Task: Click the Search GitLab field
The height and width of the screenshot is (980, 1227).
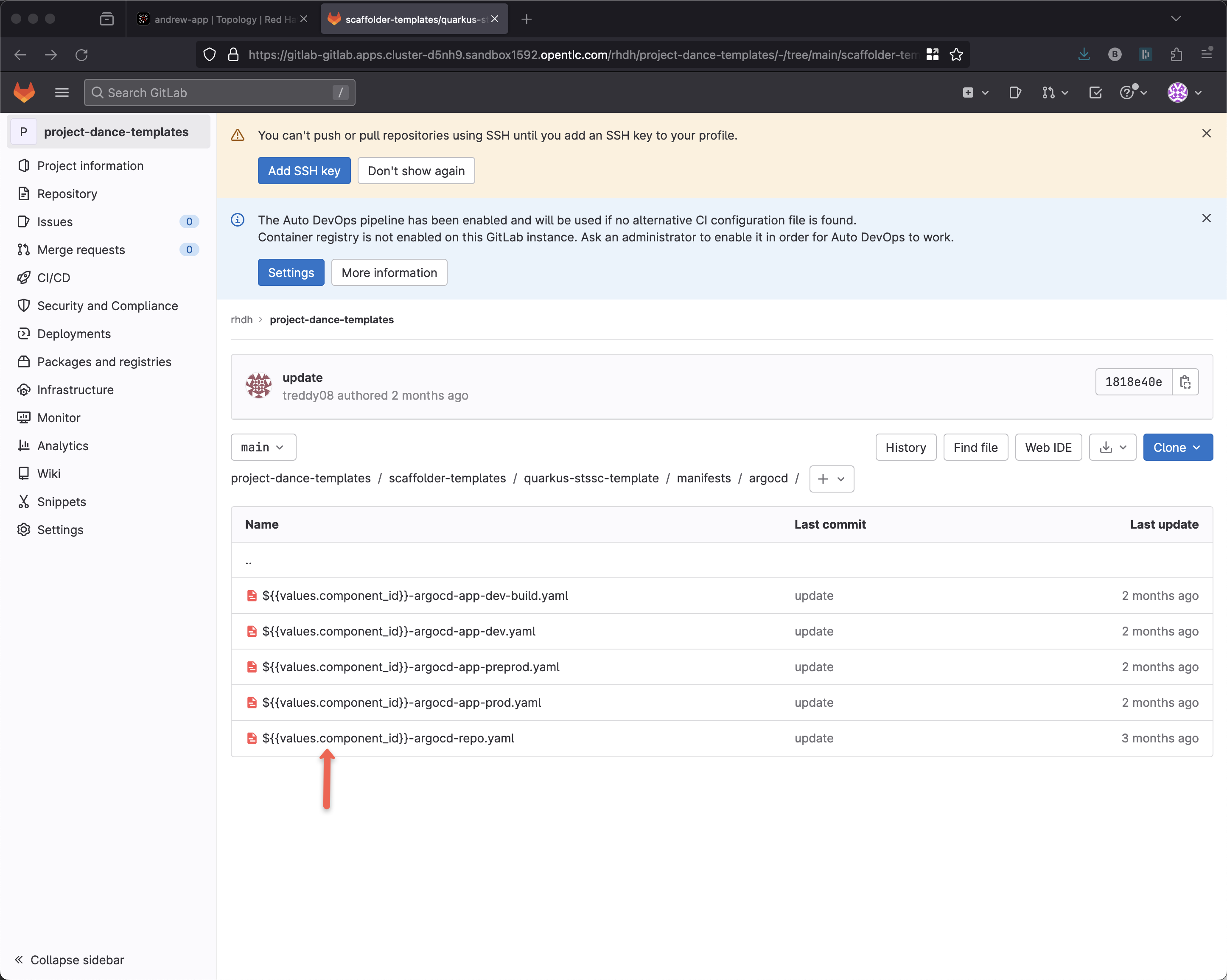Action: pos(219,92)
